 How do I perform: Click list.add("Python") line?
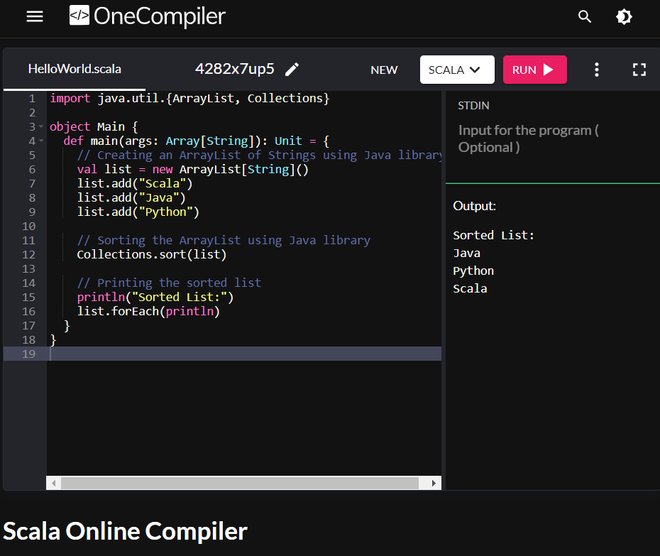pos(138,212)
